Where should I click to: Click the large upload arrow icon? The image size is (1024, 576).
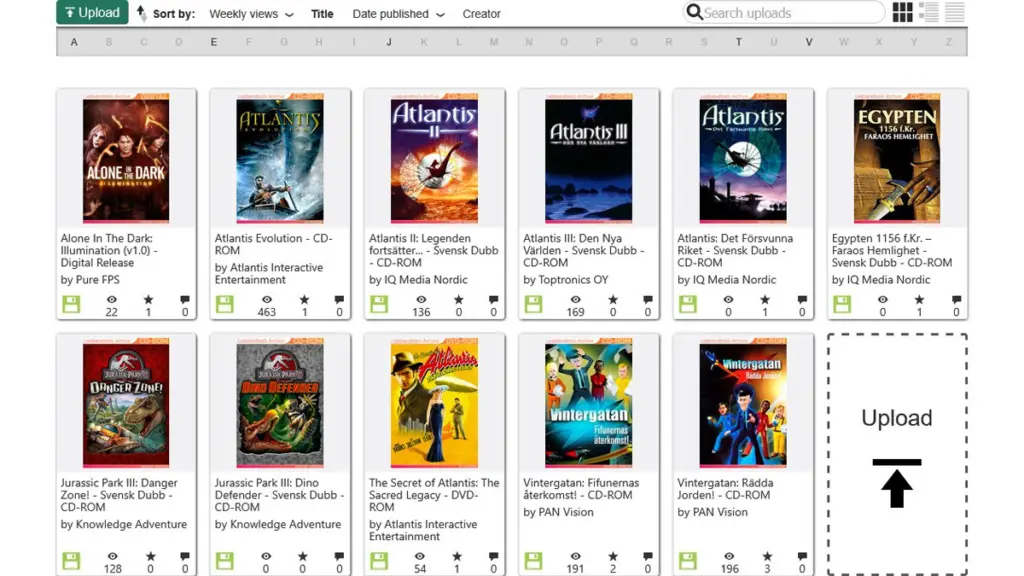897,483
